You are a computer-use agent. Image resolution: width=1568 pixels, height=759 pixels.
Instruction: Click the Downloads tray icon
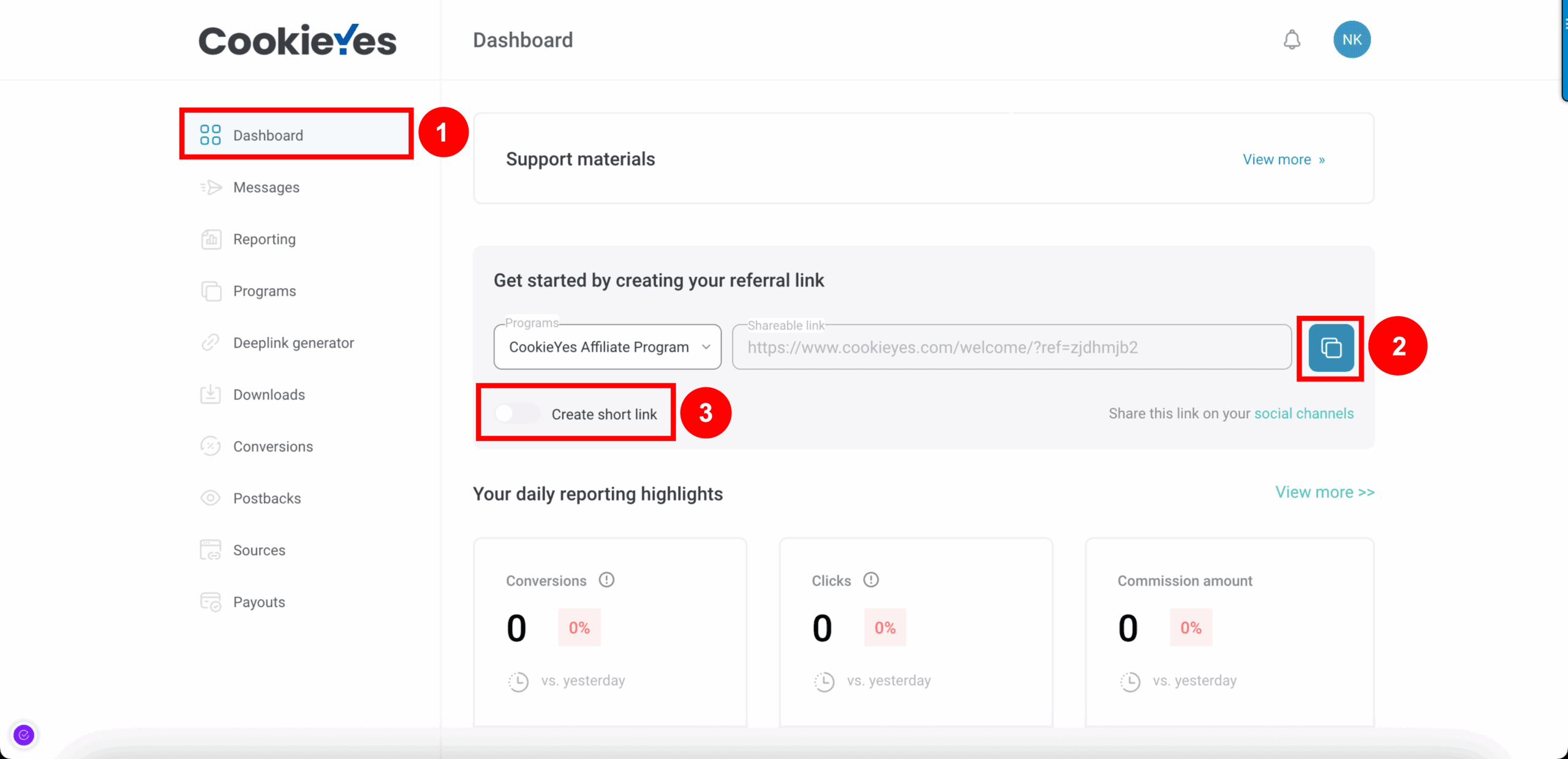[x=210, y=394]
